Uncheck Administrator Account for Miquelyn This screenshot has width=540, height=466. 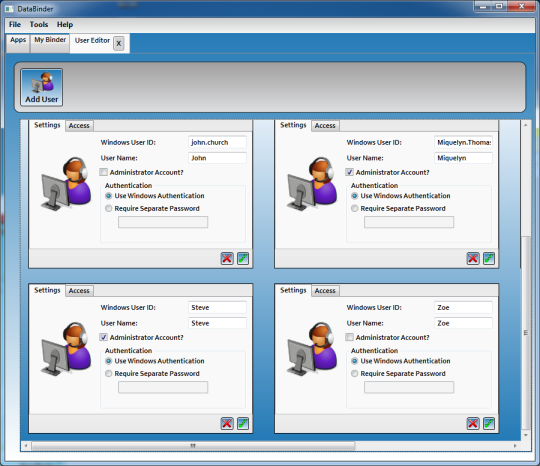(x=349, y=172)
